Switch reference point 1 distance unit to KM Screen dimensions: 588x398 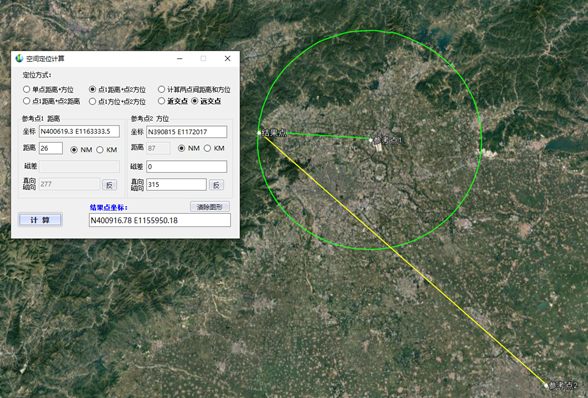click(107, 150)
